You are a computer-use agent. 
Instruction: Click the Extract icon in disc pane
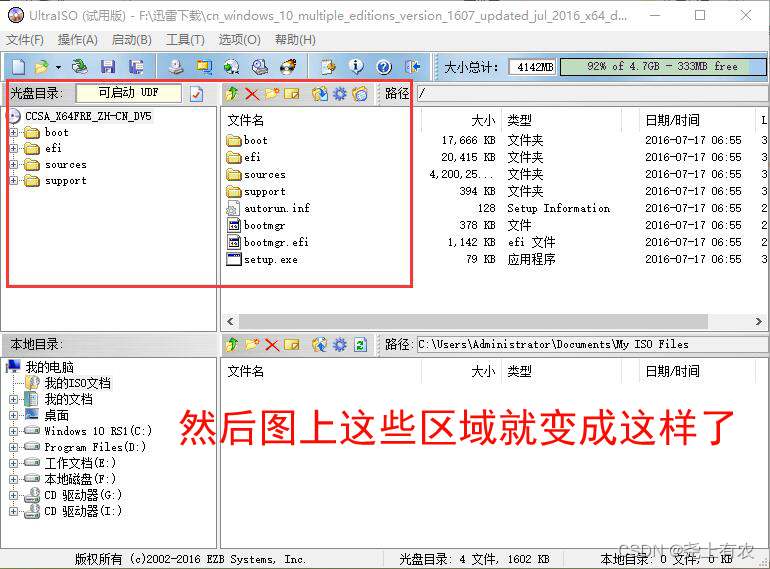click(319, 93)
